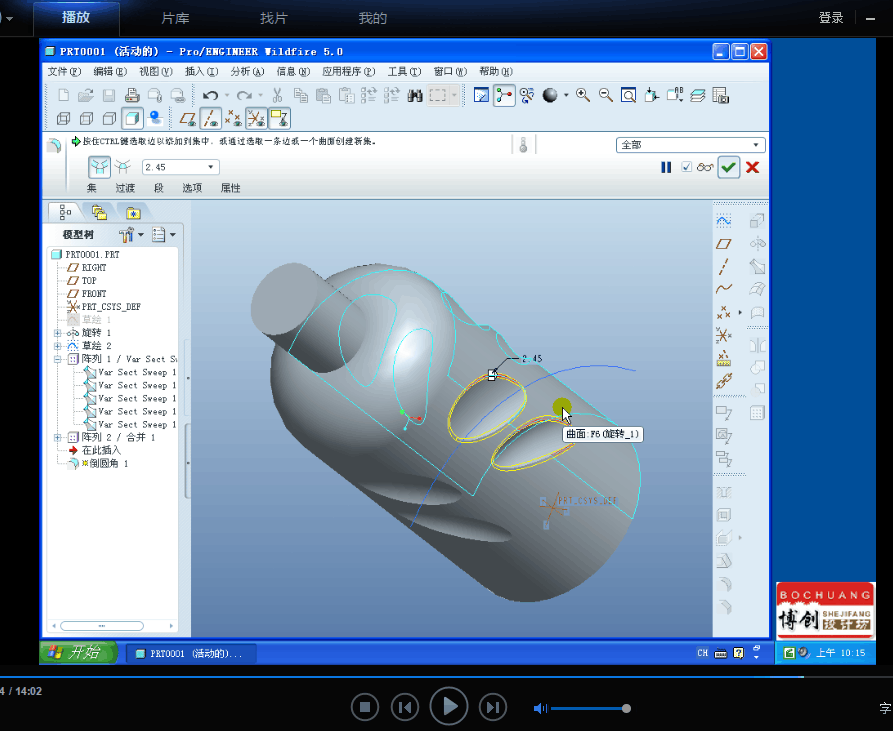Click the Layers icon in toolbar
Image resolution: width=893 pixels, height=731 pixels.
pyautogui.click(x=698, y=95)
